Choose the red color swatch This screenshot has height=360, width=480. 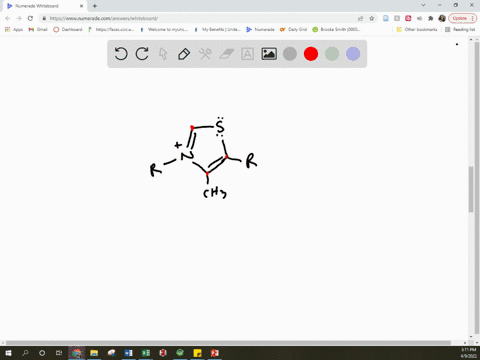tap(311, 54)
